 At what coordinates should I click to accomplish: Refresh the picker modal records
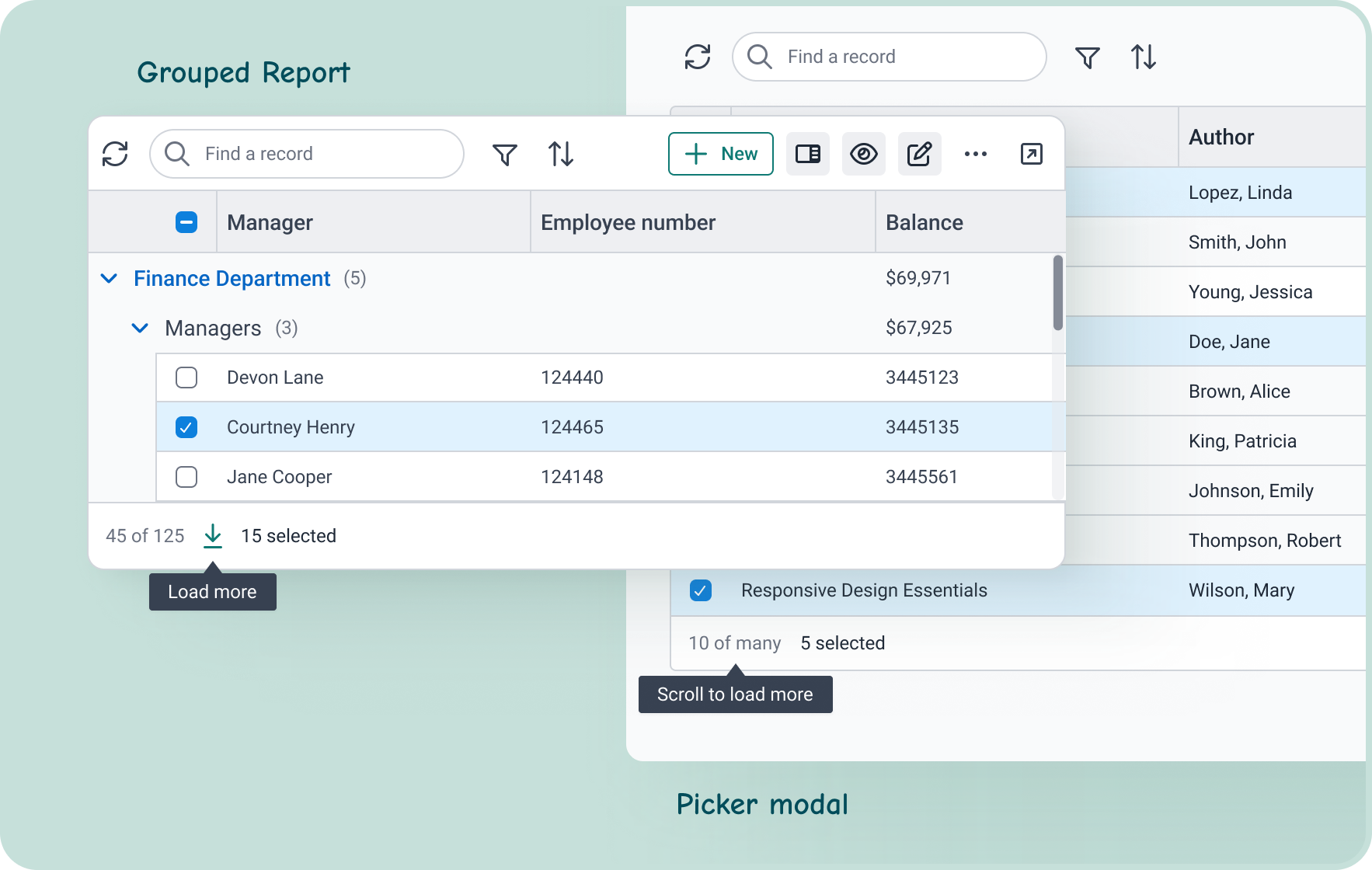pos(697,57)
